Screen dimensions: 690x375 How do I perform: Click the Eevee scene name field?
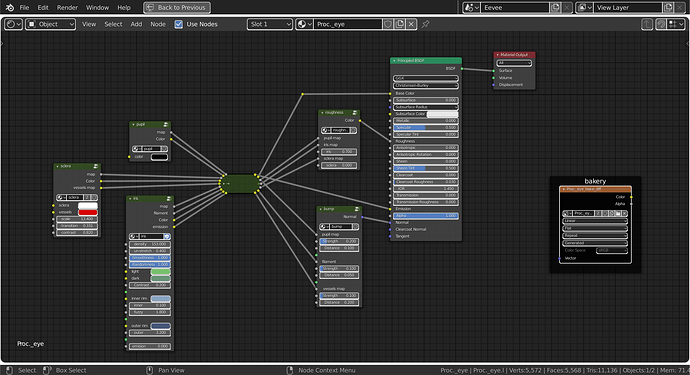(515, 7)
